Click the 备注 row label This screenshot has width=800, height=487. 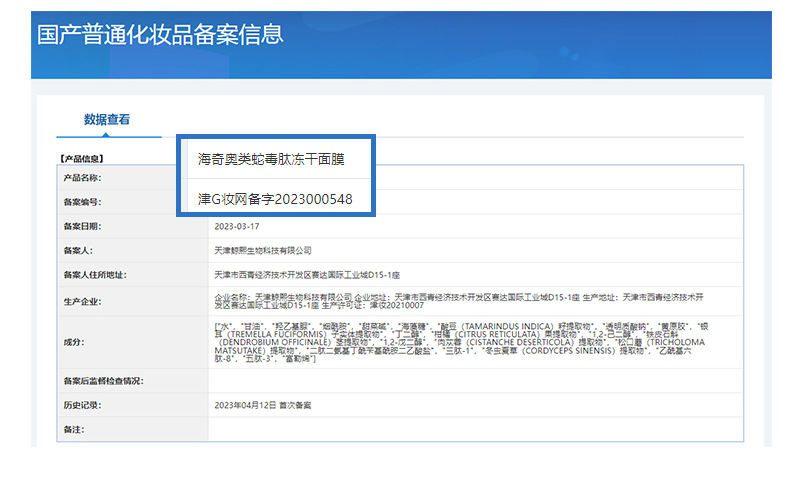click(74, 429)
